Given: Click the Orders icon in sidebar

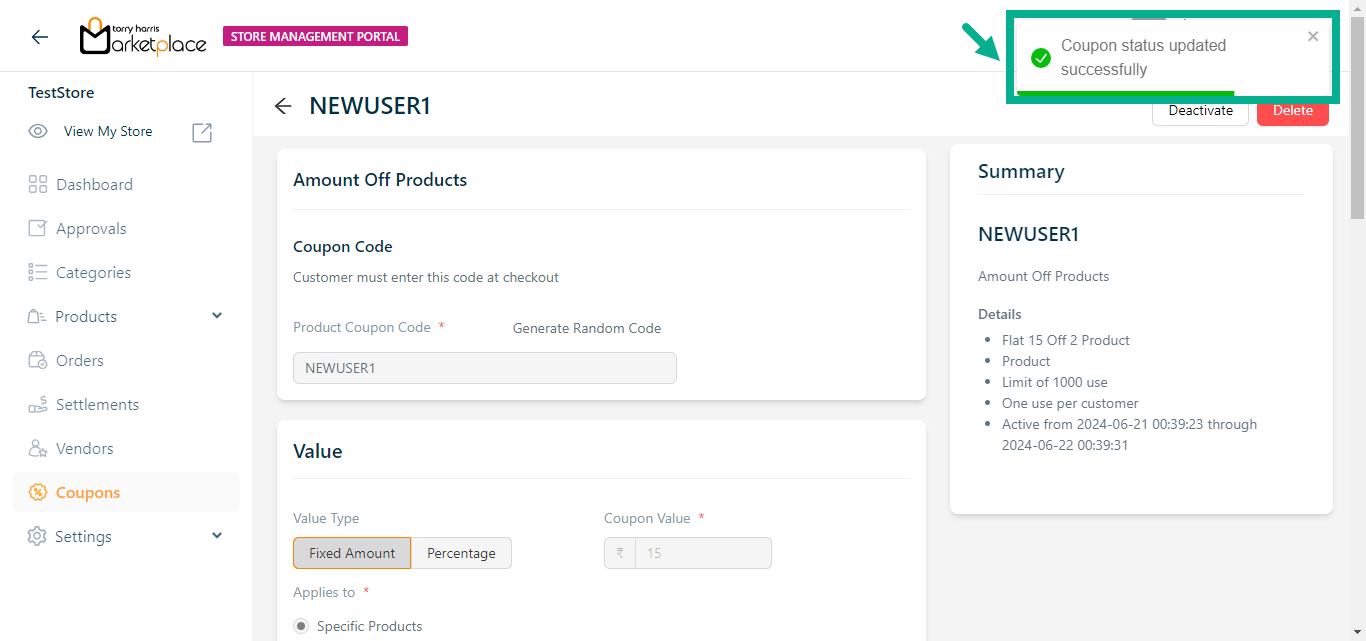Looking at the screenshot, I should [x=38, y=360].
